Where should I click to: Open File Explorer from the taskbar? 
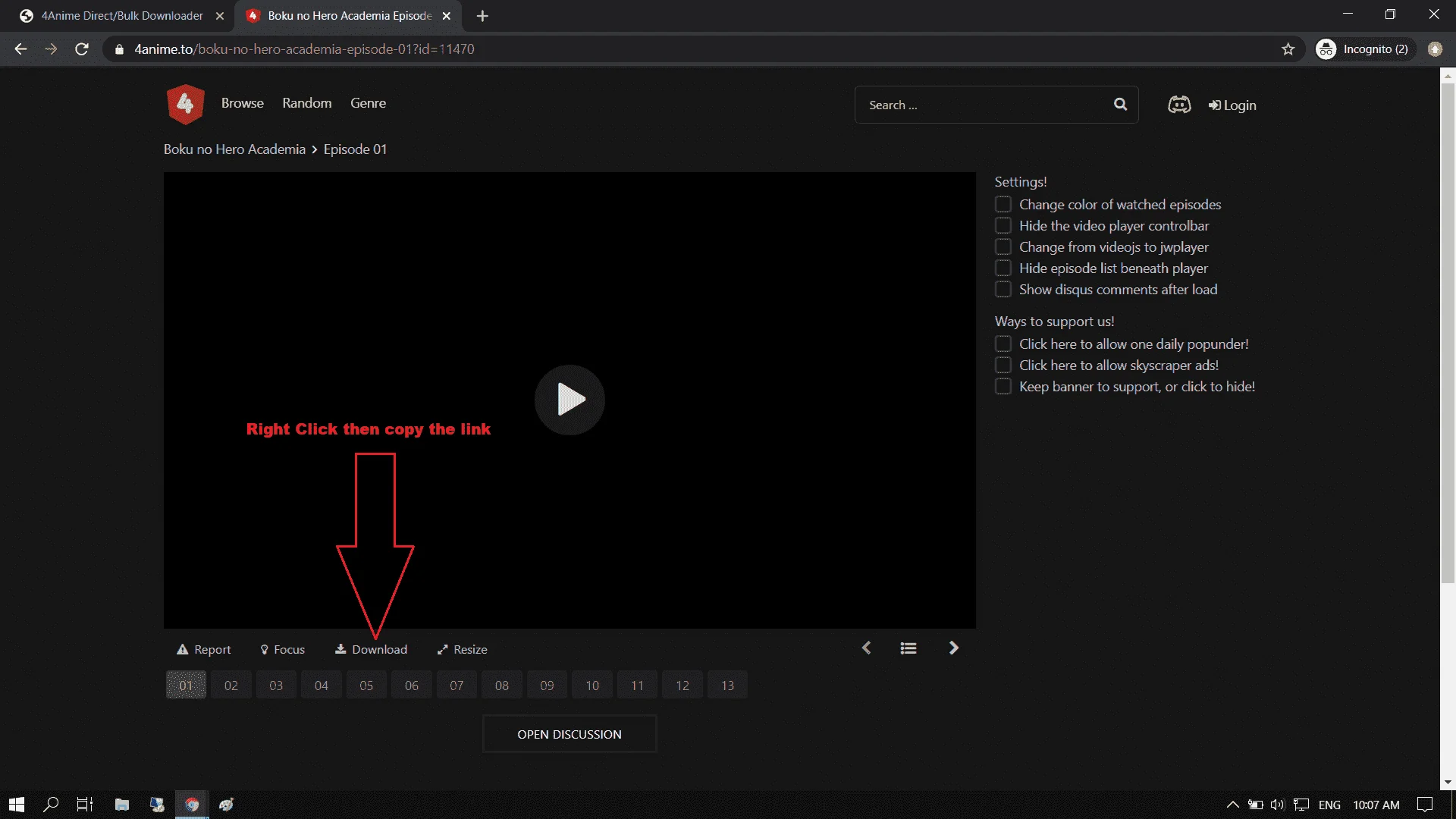(122, 805)
